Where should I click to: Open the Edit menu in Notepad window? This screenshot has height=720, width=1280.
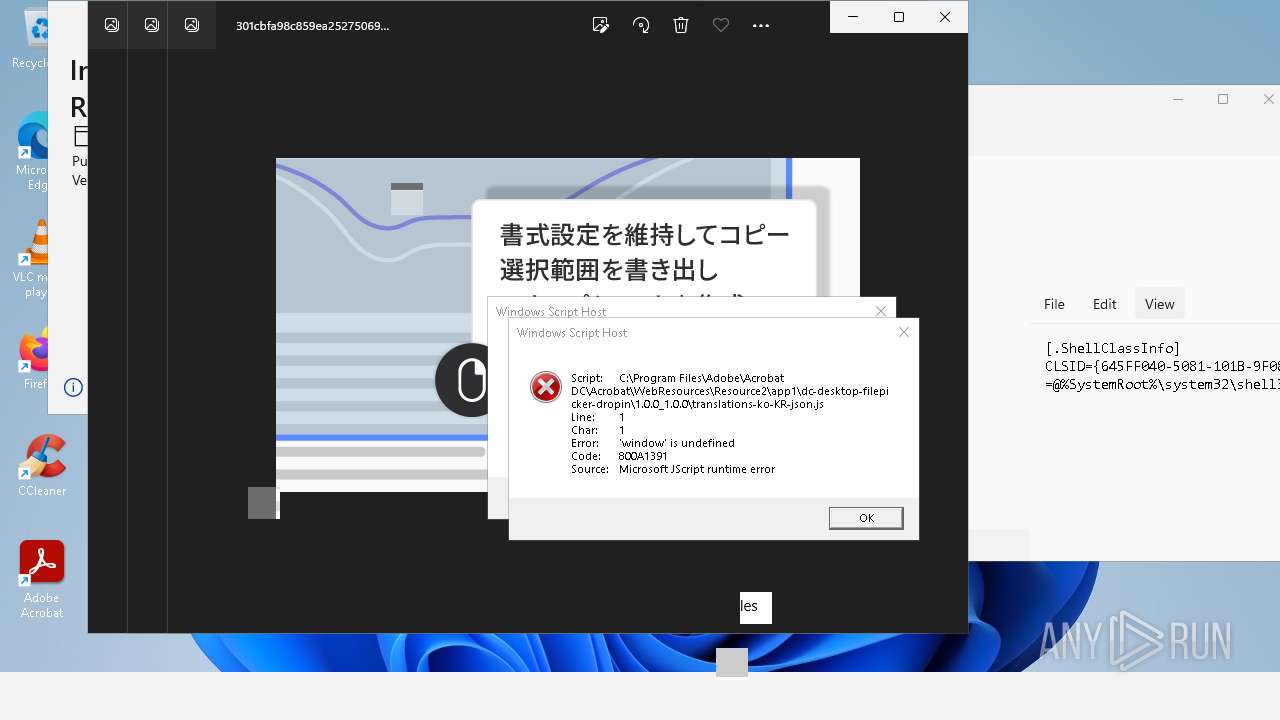1104,304
